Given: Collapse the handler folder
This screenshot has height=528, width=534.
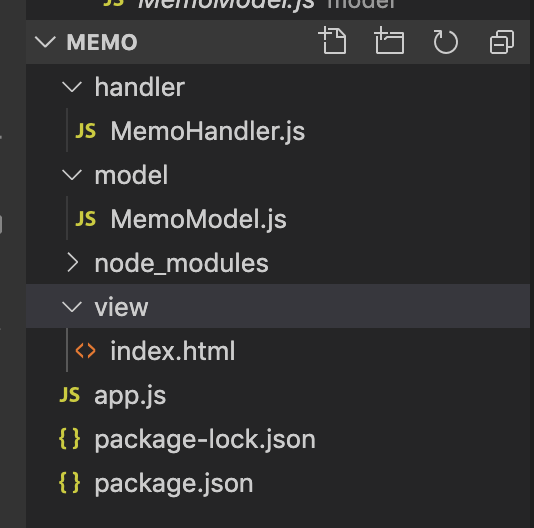Looking at the screenshot, I should click(x=72, y=87).
